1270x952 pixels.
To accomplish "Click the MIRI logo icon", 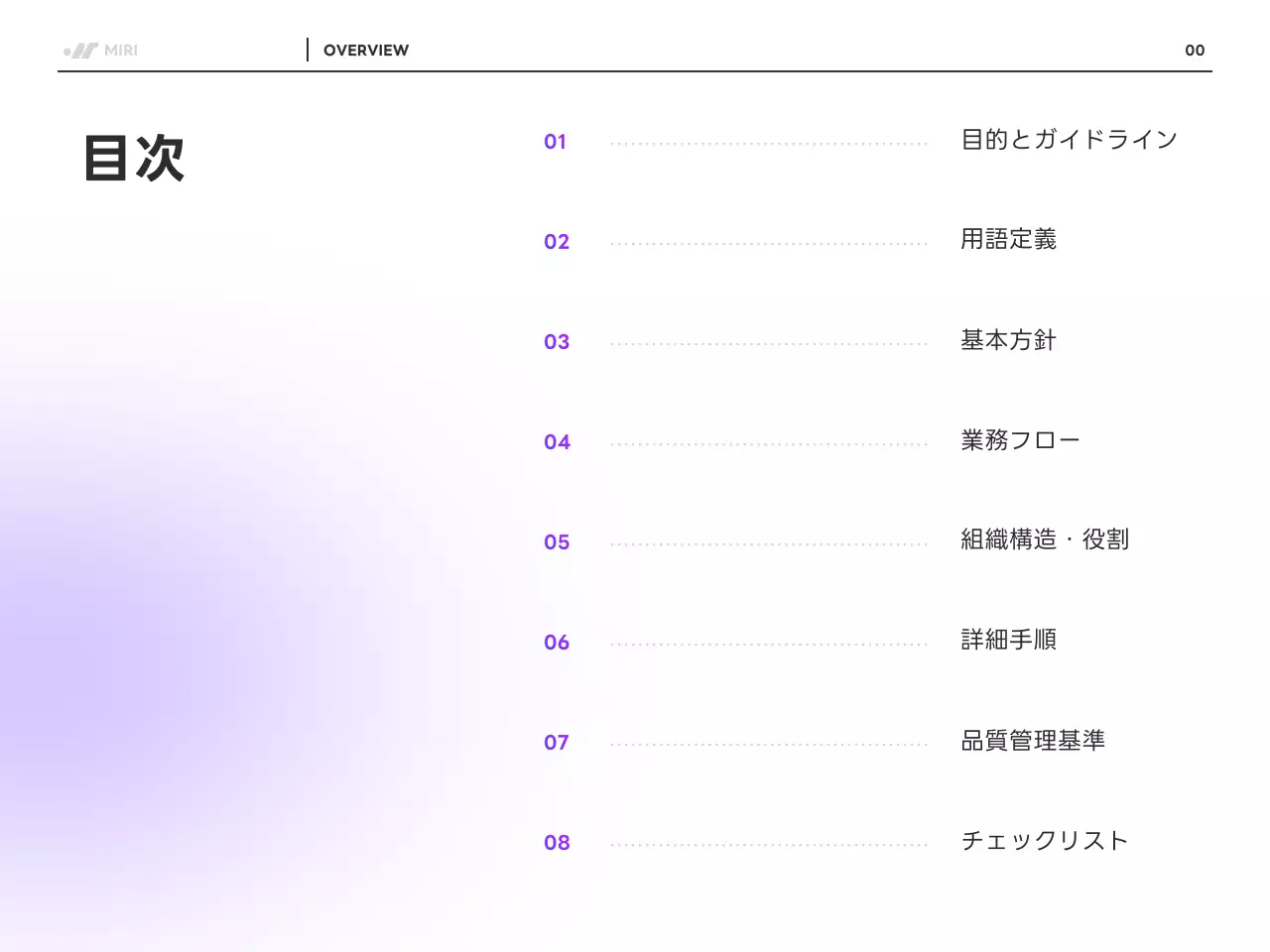I will [87, 50].
